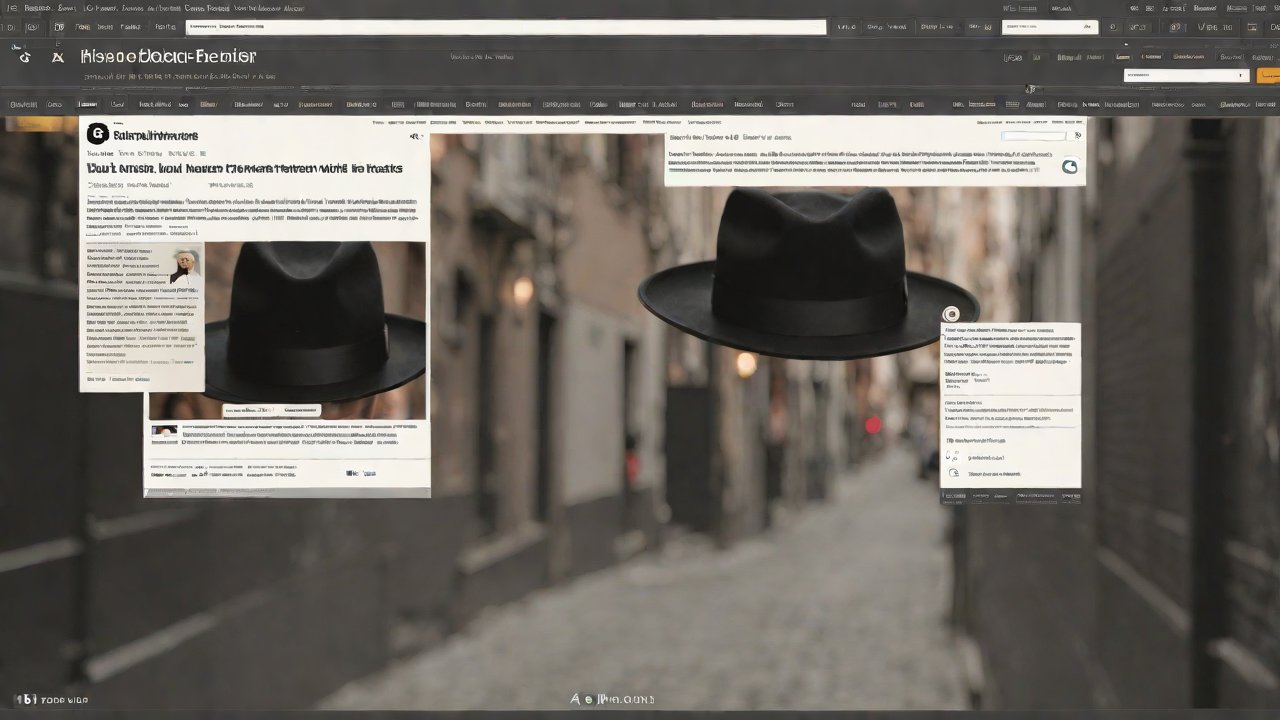The width and height of the screenshot is (1280, 720).
Task: Select the underlined third tab in the navigation bar
Action: 88,104
